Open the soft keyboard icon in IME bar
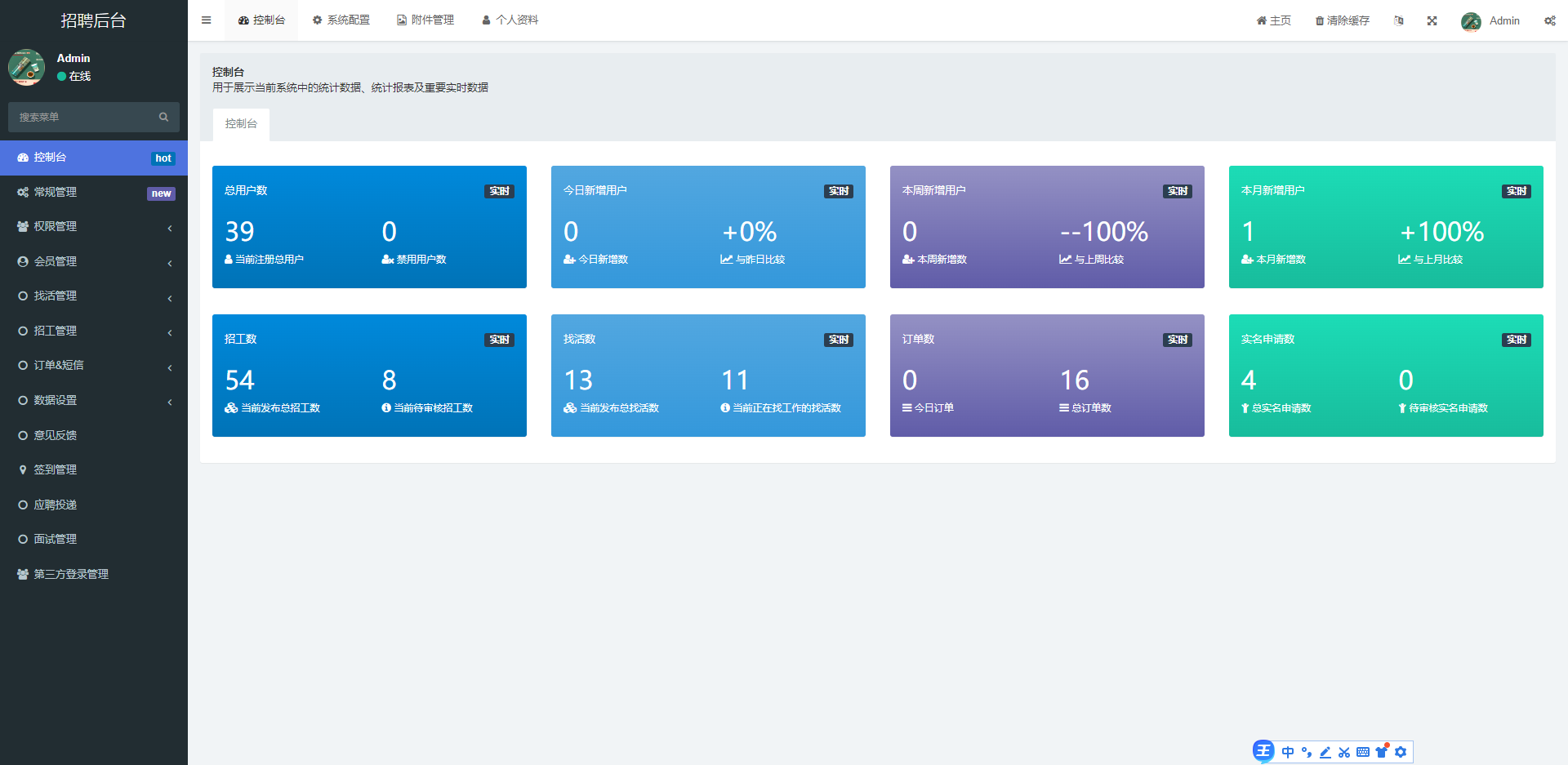 pyautogui.click(x=1363, y=752)
